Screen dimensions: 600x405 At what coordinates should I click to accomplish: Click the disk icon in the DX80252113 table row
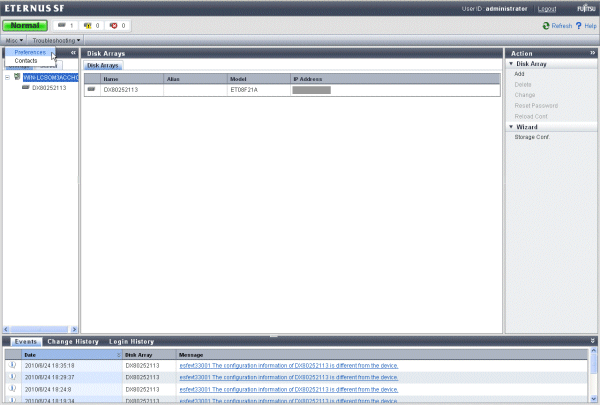coord(92,89)
